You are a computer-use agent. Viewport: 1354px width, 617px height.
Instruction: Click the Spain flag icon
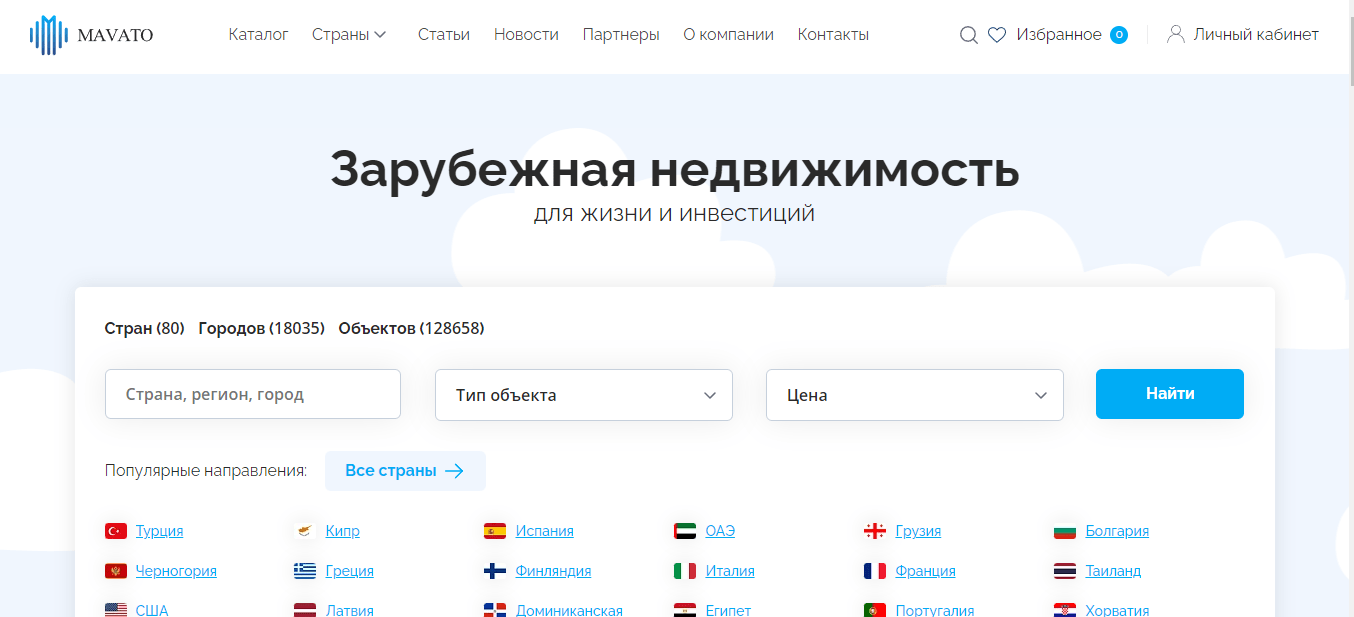click(495, 531)
